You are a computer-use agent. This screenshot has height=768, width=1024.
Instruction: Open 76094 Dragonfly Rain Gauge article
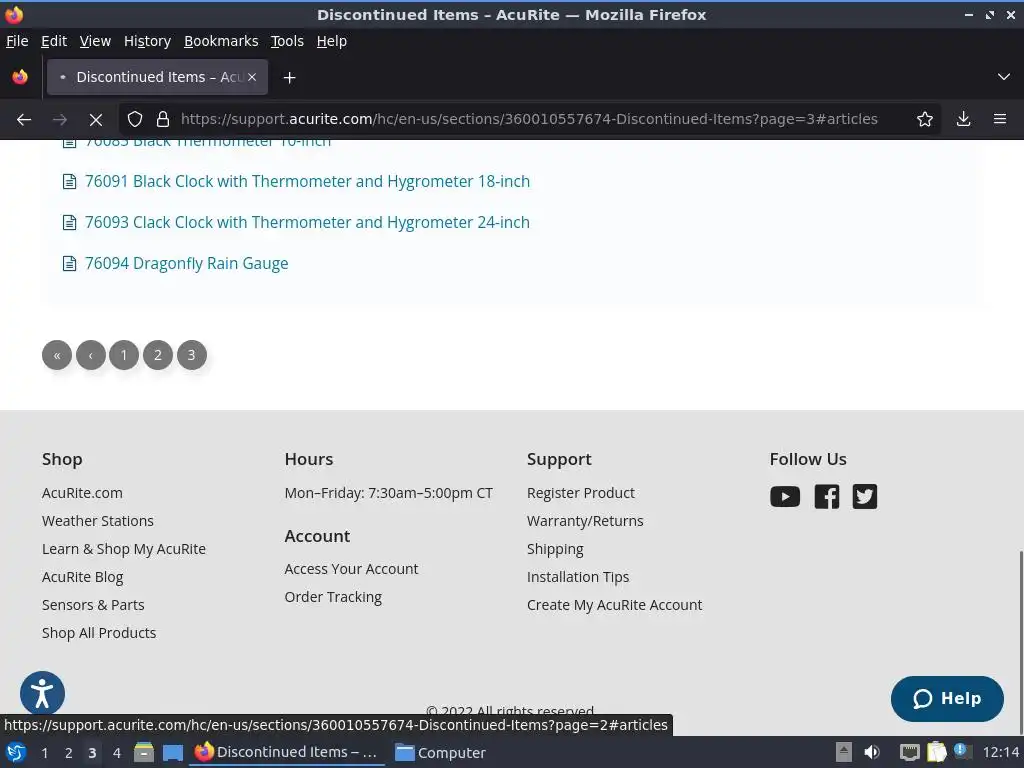[x=187, y=264]
